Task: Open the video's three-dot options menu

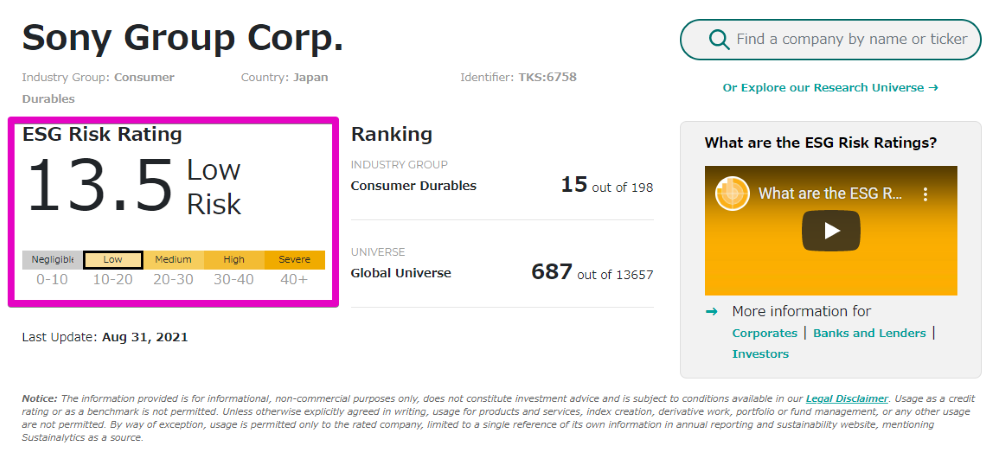Action: click(x=925, y=194)
